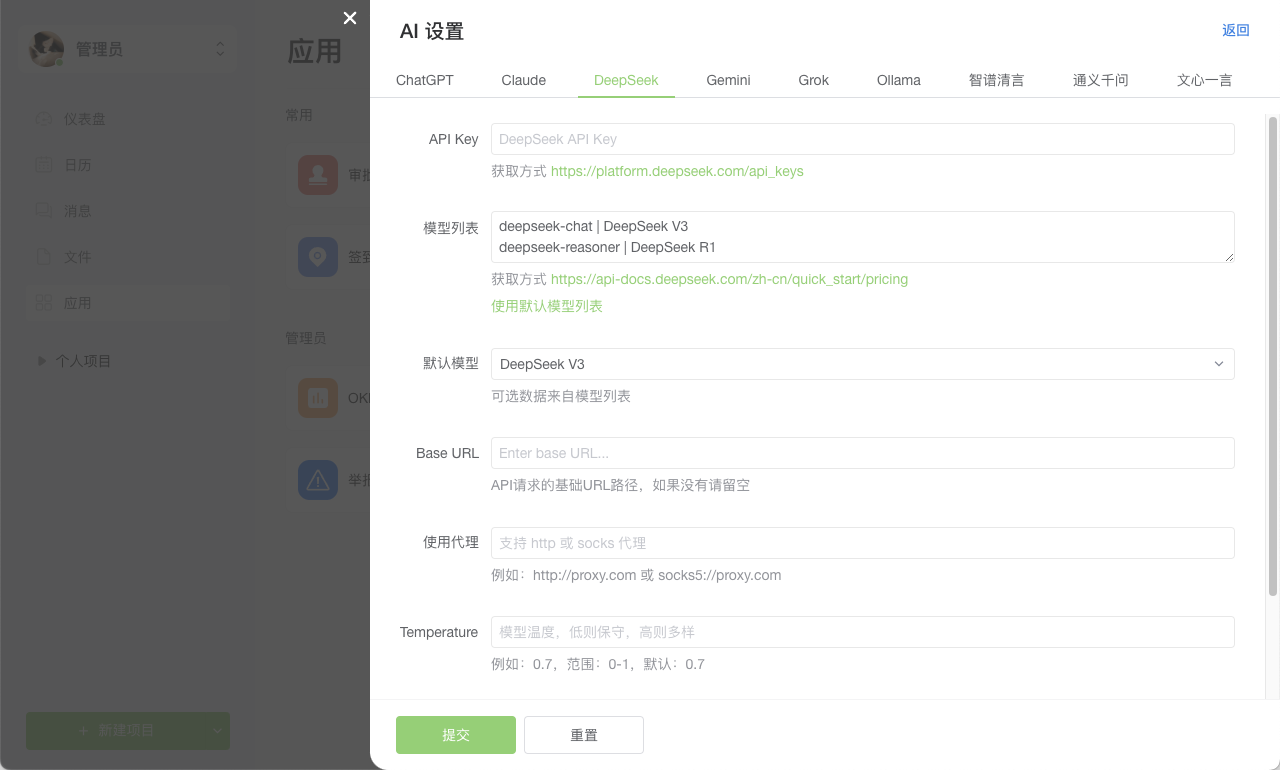
Task: Open the report warning triangle app icon
Action: [318, 480]
